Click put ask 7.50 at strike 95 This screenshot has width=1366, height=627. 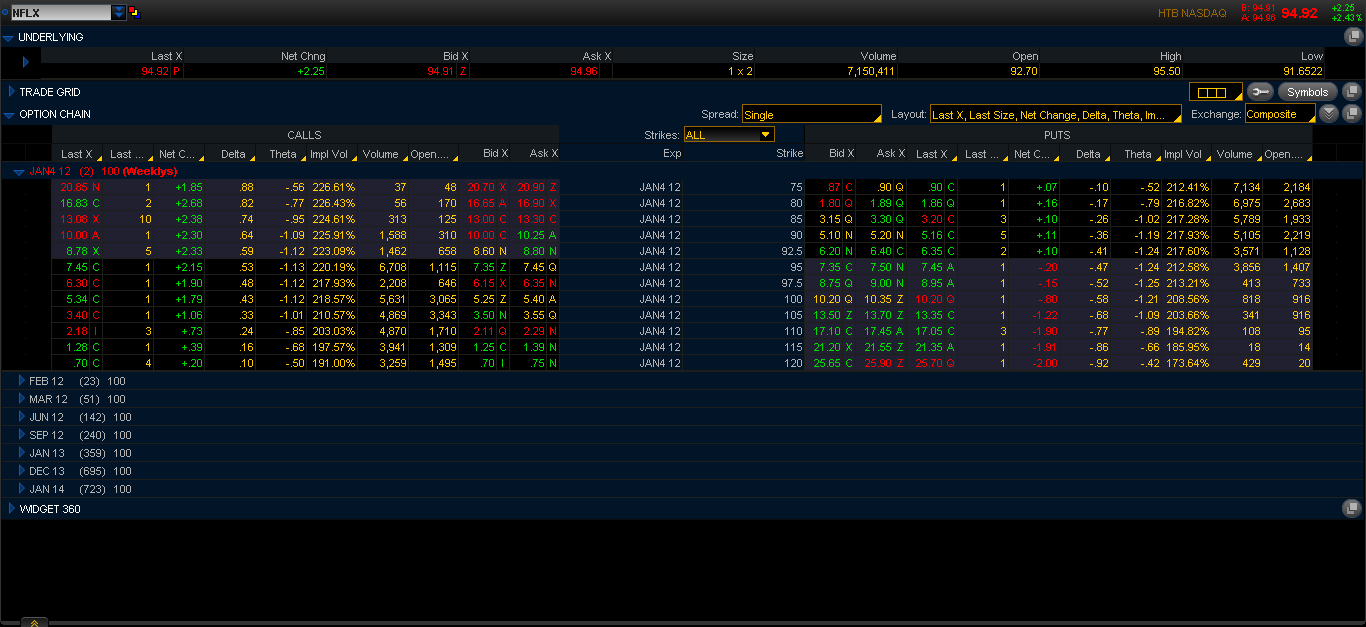click(881, 267)
